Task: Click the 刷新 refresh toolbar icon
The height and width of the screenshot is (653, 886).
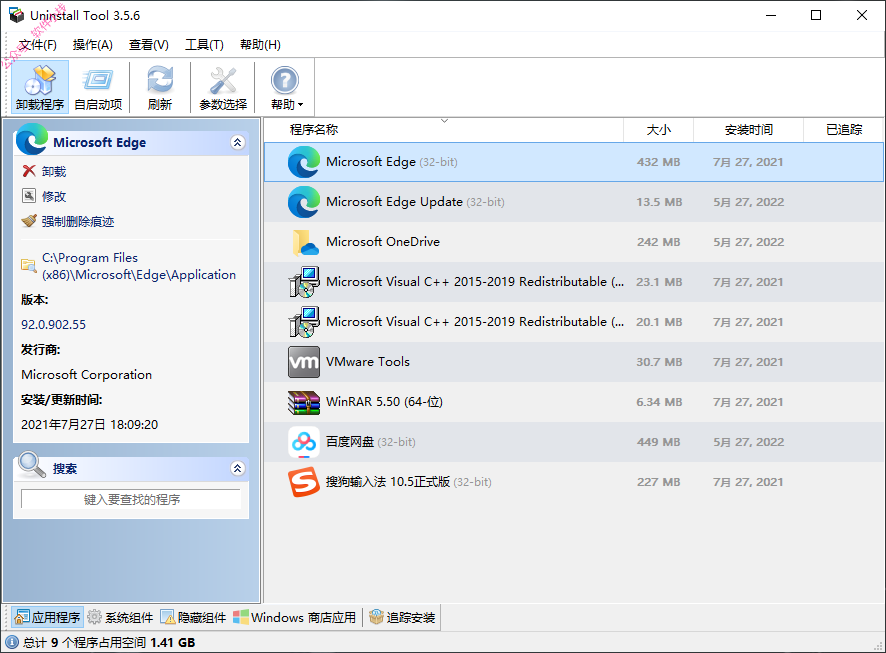Action: pos(160,87)
